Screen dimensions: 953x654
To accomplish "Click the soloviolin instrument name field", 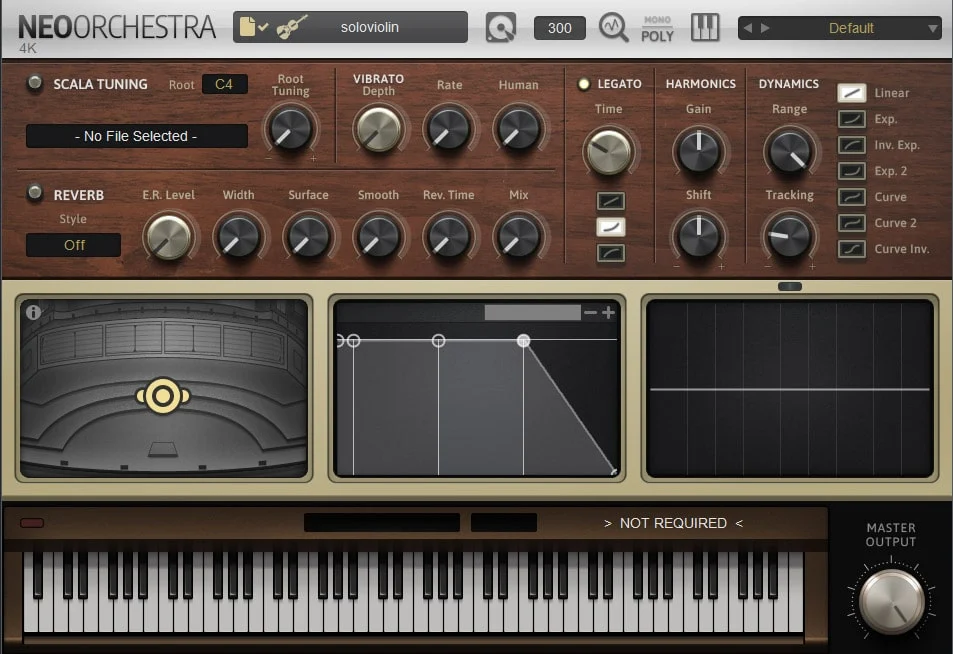I will (370, 27).
